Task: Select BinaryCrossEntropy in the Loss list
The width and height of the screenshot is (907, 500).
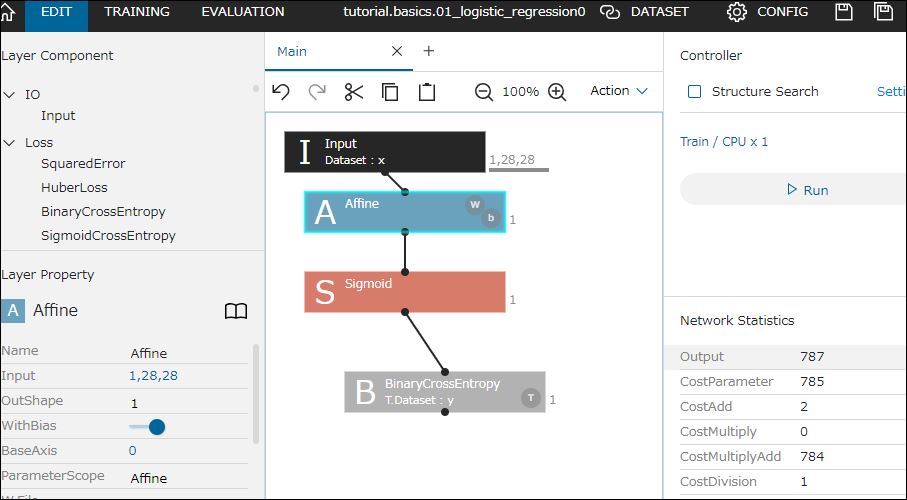Action: (x=103, y=212)
